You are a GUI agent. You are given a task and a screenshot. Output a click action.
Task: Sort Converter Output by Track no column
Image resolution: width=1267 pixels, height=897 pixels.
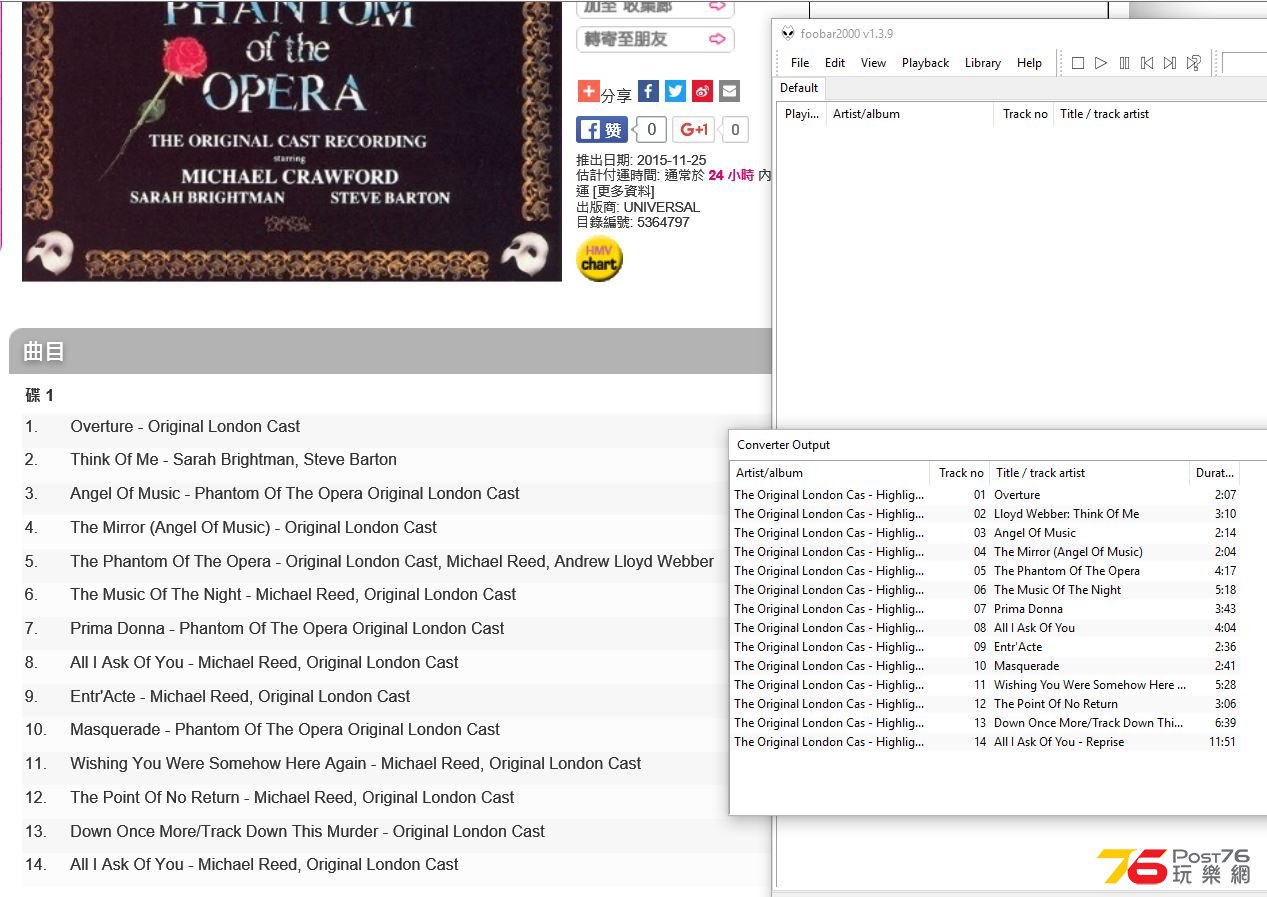[x=960, y=473]
